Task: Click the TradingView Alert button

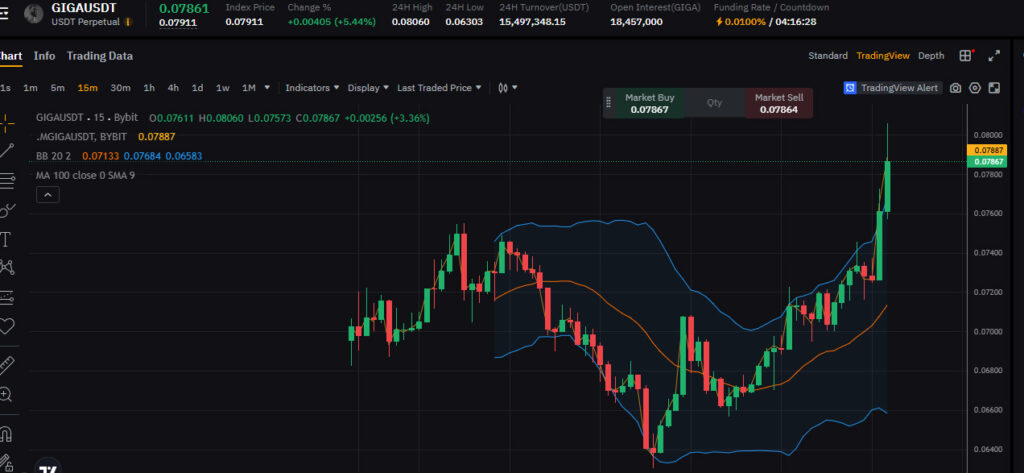Action: click(893, 88)
